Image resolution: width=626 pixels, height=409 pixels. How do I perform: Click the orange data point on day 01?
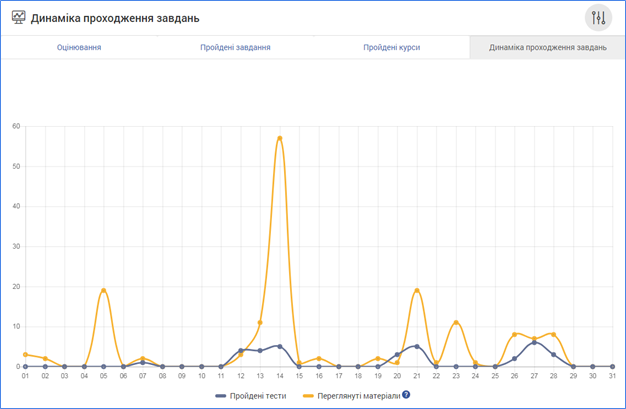pyautogui.click(x=25, y=354)
